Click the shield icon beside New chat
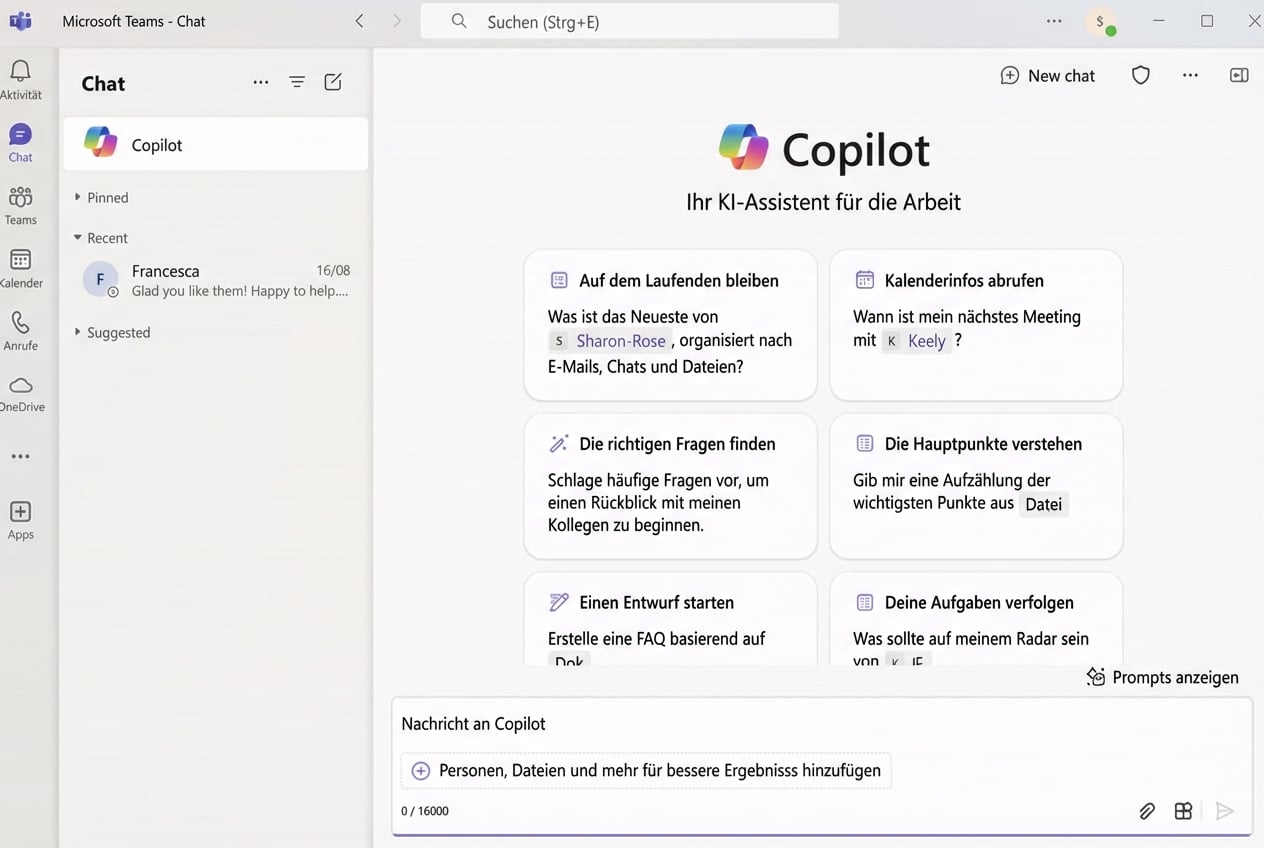This screenshot has width=1264, height=848. (x=1141, y=76)
